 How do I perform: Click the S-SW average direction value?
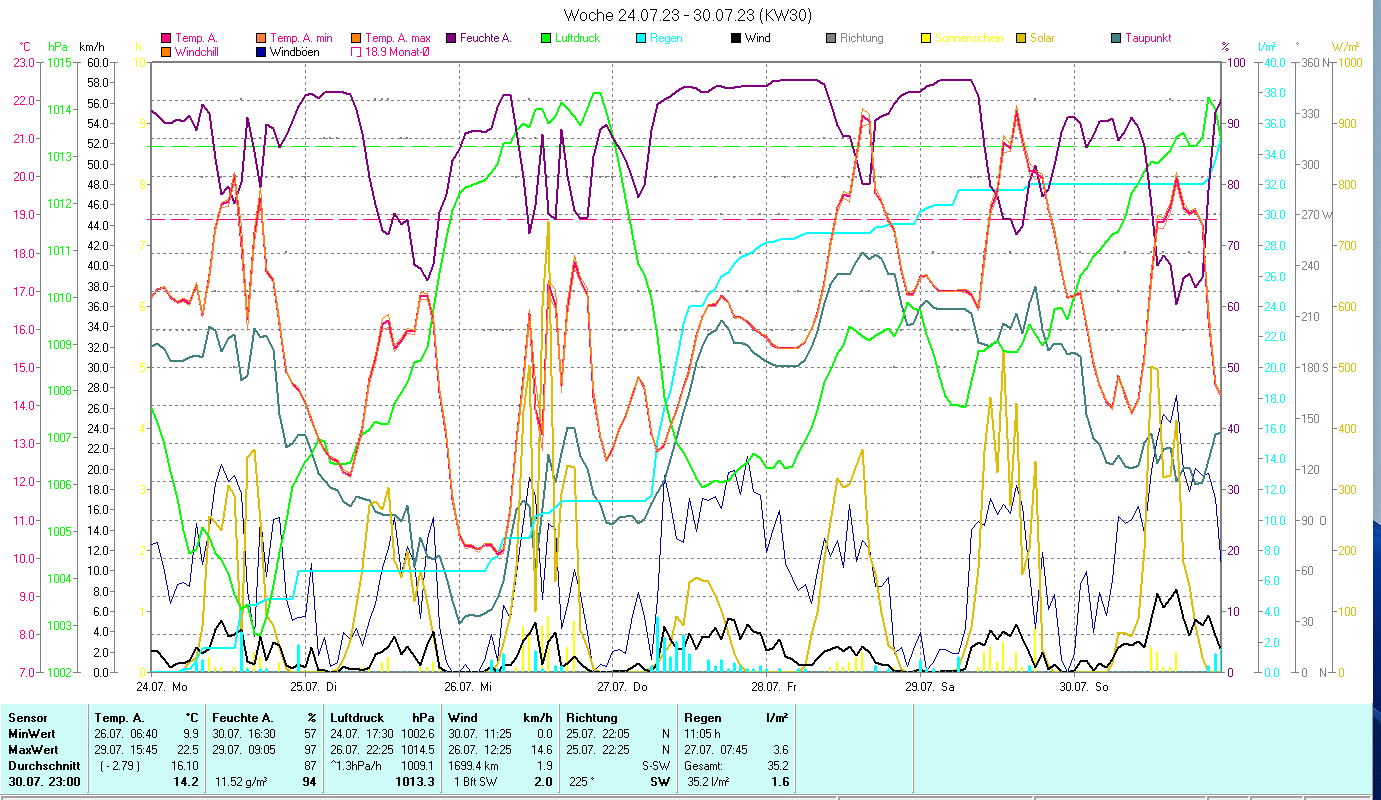point(656,766)
